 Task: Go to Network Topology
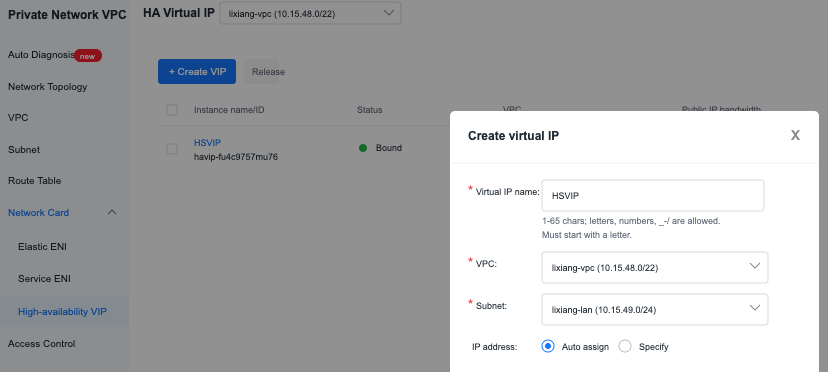click(x=48, y=87)
